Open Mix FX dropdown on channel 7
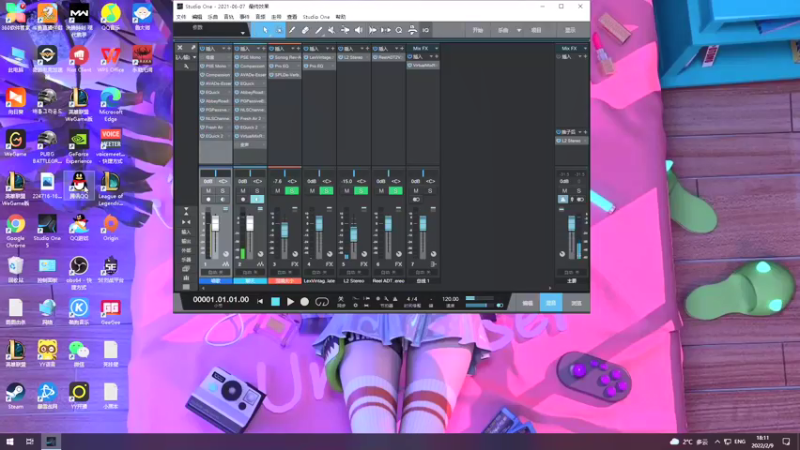 coord(436,48)
